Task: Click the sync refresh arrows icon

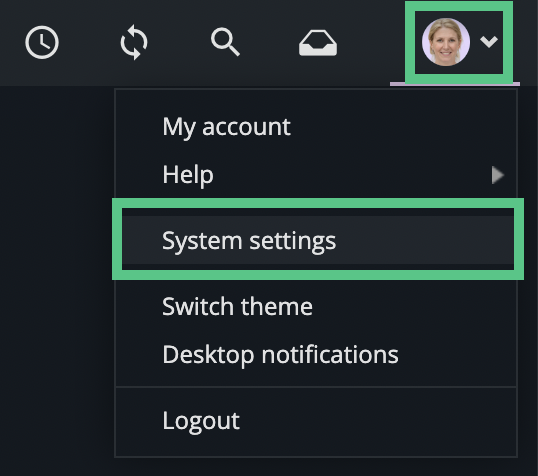Action: [134, 42]
